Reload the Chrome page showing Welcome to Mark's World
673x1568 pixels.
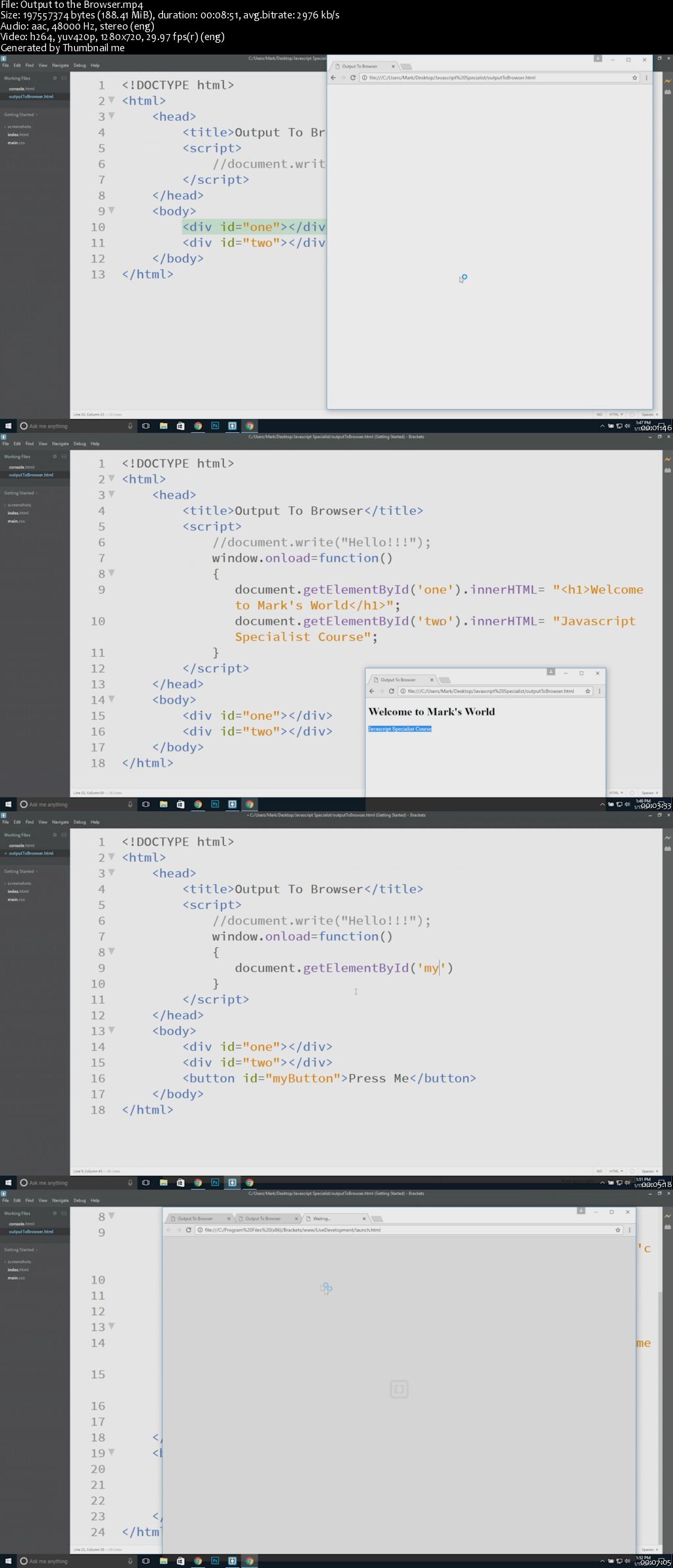click(x=391, y=691)
